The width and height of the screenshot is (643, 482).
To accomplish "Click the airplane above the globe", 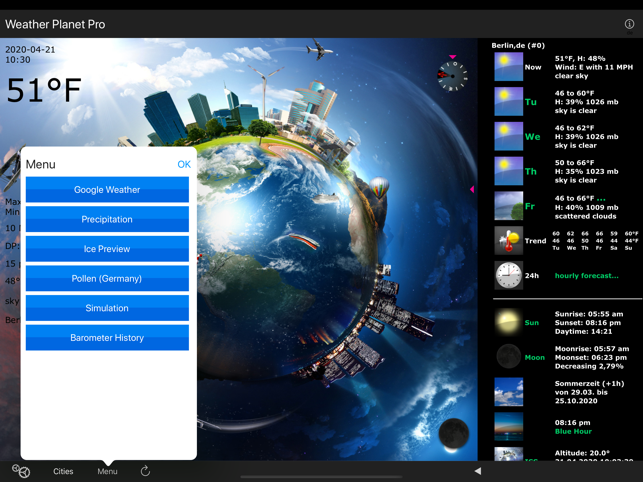I will point(319,49).
